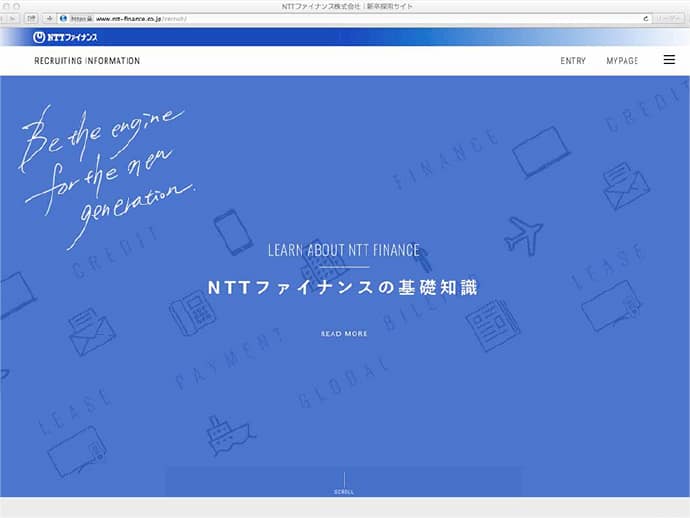
Task: Click the Safari add bookmark plus button
Action: (x=49, y=18)
